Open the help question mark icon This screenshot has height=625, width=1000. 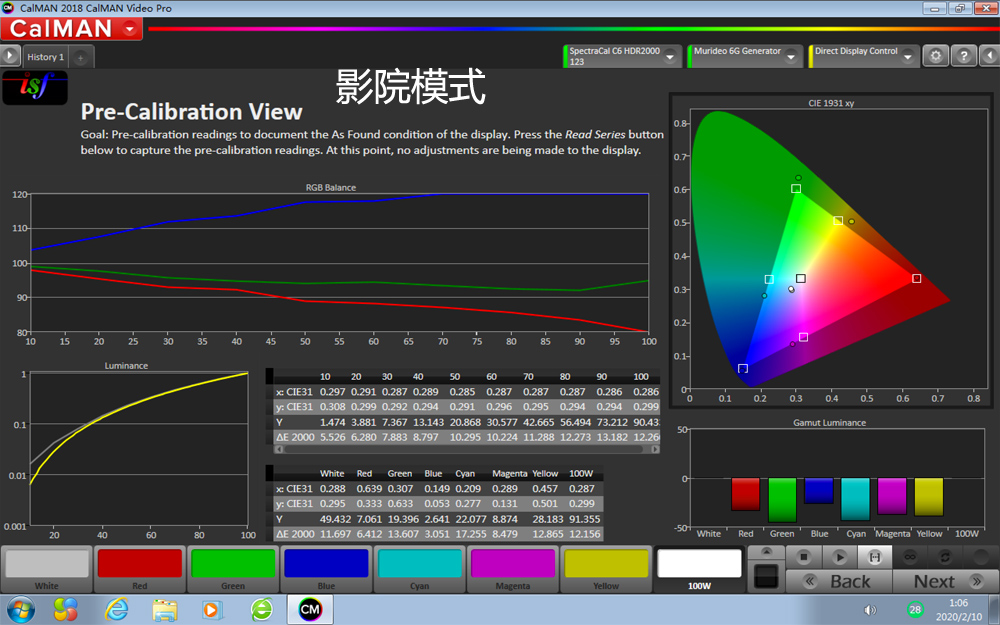click(964, 56)
